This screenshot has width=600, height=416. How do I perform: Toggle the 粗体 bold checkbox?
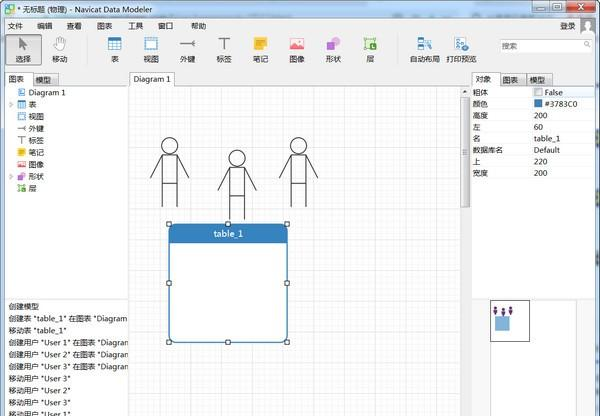538,92
